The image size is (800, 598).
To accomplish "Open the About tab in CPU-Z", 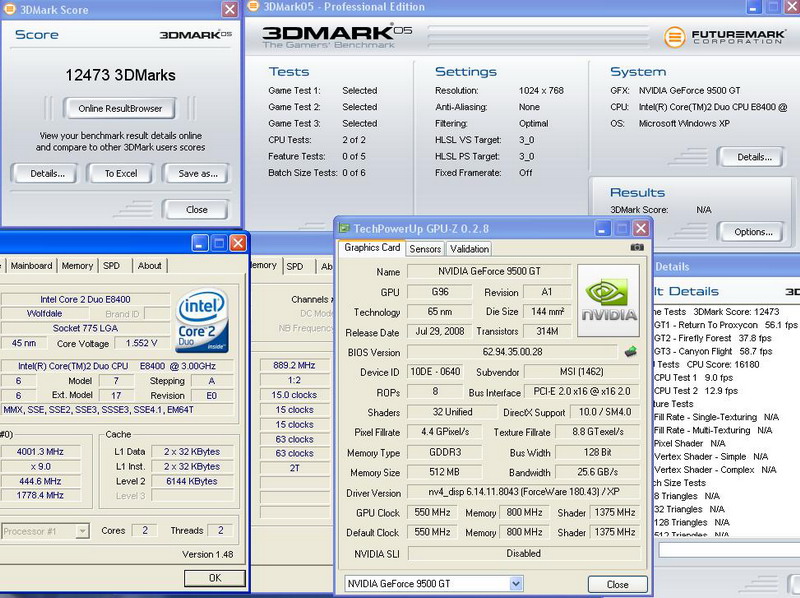I will tap(149, 266).
